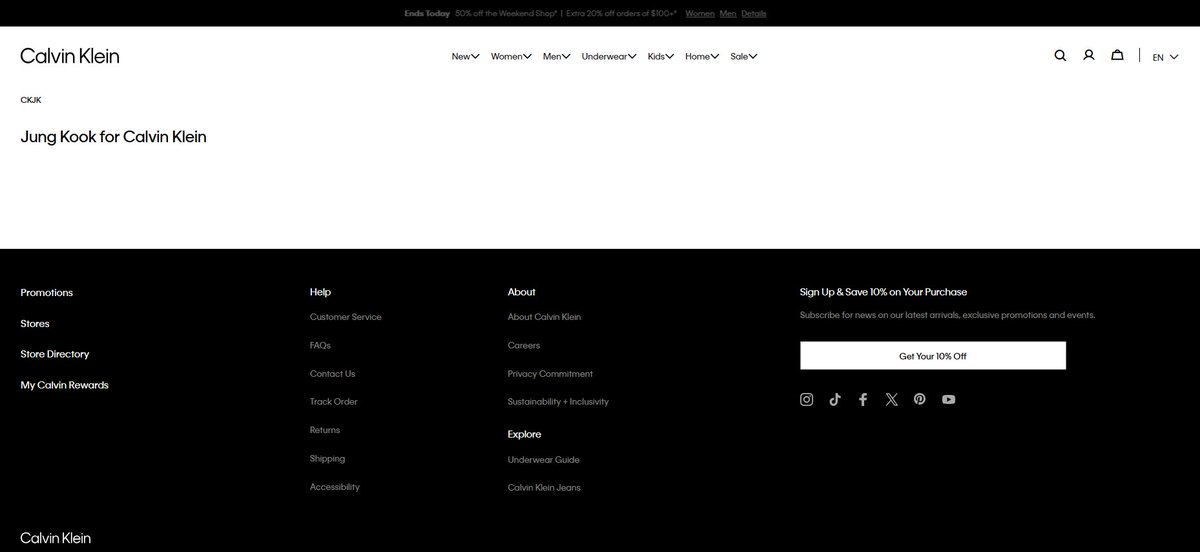The image size is (1200, 552).
Task: Open Sustainability + Inclusivity link
Action: (558, 402)
